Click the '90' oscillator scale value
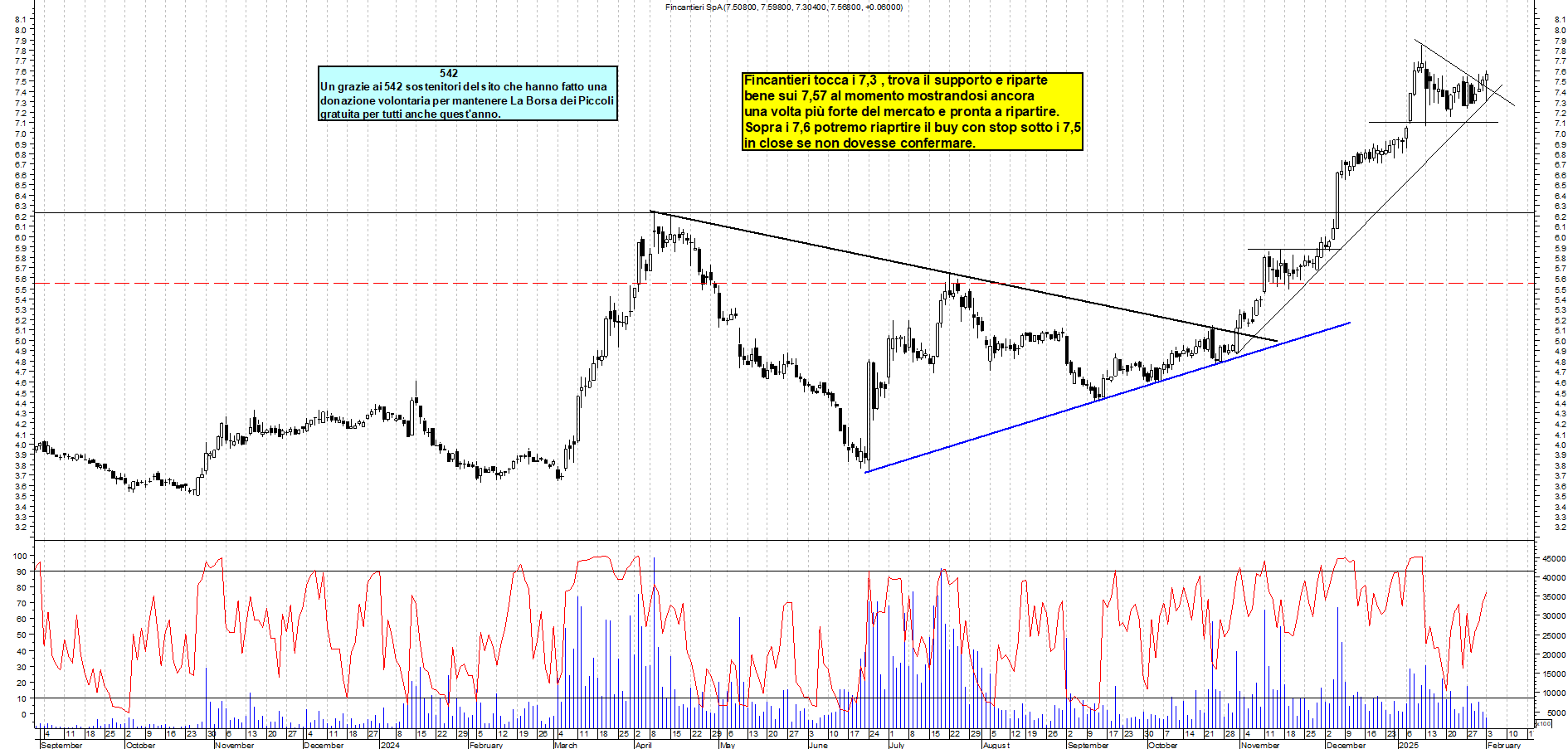Screen dimensions: 1568x749 (22, 572)
